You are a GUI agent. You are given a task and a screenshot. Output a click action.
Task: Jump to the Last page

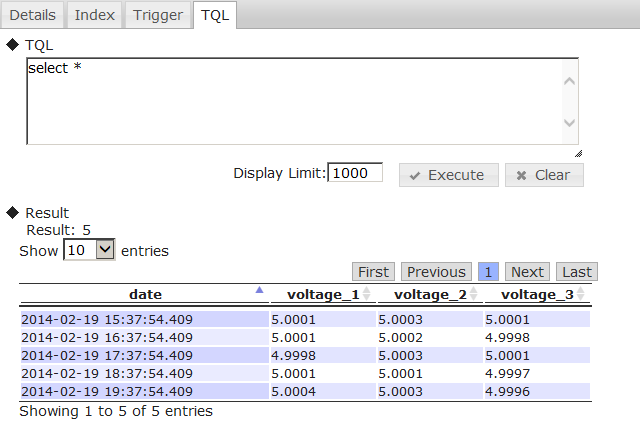577,272
